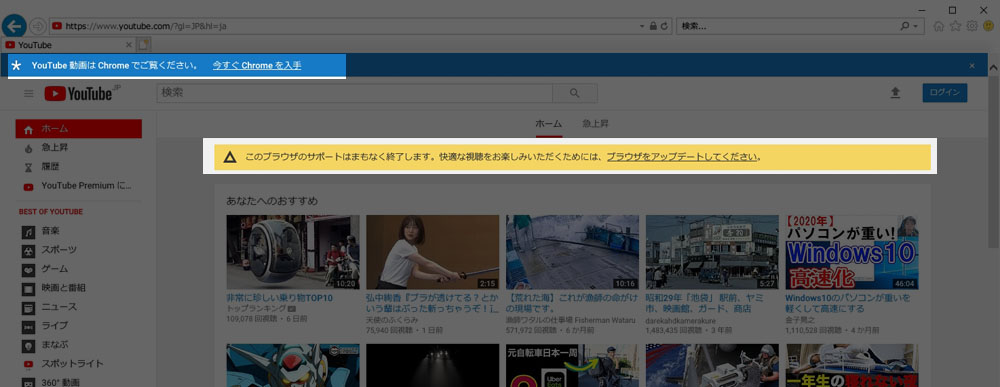The width and height of the screenshot is (1000, 387).
Task: Click the あなたへのおすすめ section heading
Action: pos(272,201)
